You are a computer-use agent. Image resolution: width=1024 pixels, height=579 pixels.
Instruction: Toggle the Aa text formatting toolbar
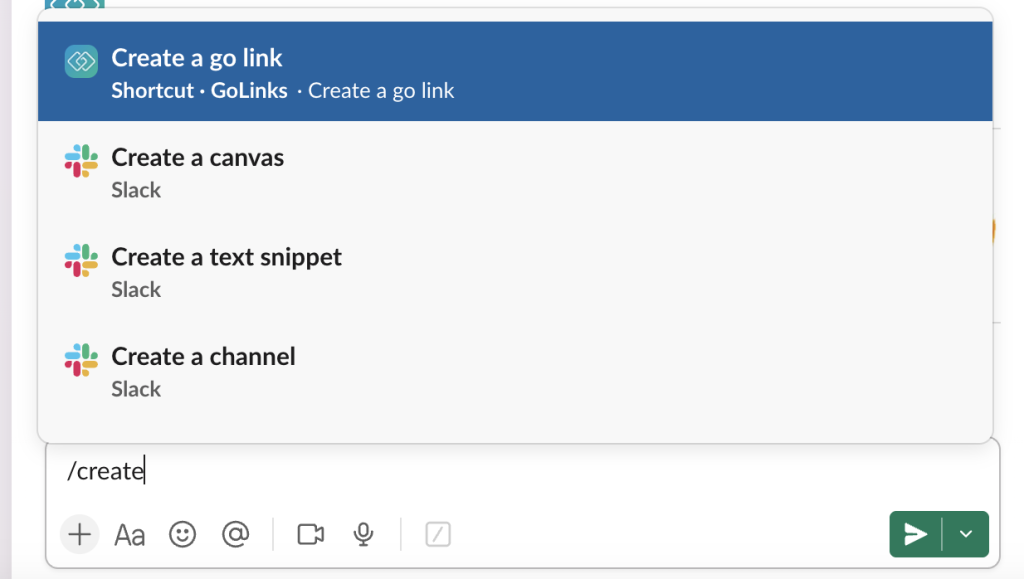pos(129,535)
